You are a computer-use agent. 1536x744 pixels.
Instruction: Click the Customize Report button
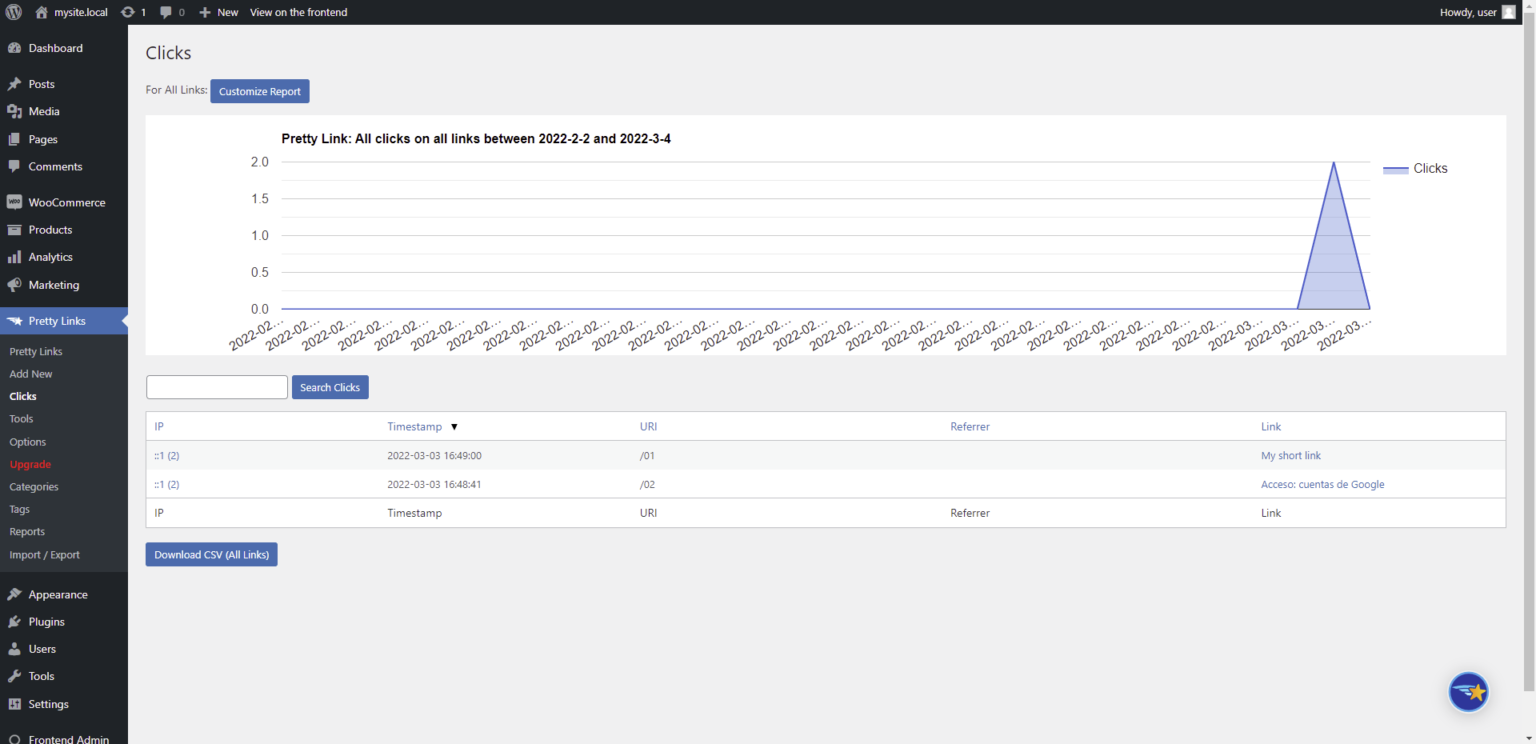(259, 91)
